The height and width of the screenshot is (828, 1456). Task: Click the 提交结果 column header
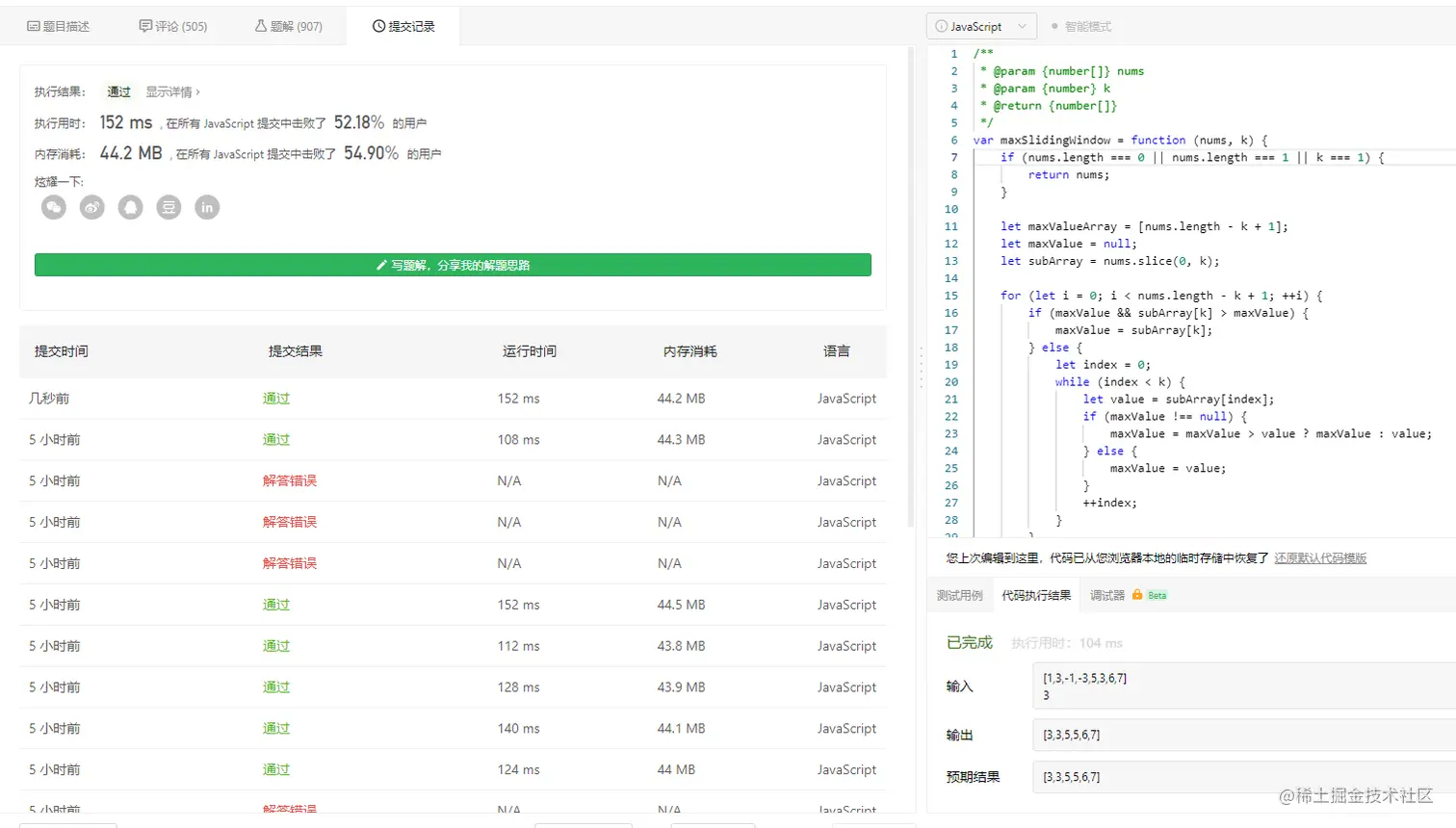(x=296, y=351)
